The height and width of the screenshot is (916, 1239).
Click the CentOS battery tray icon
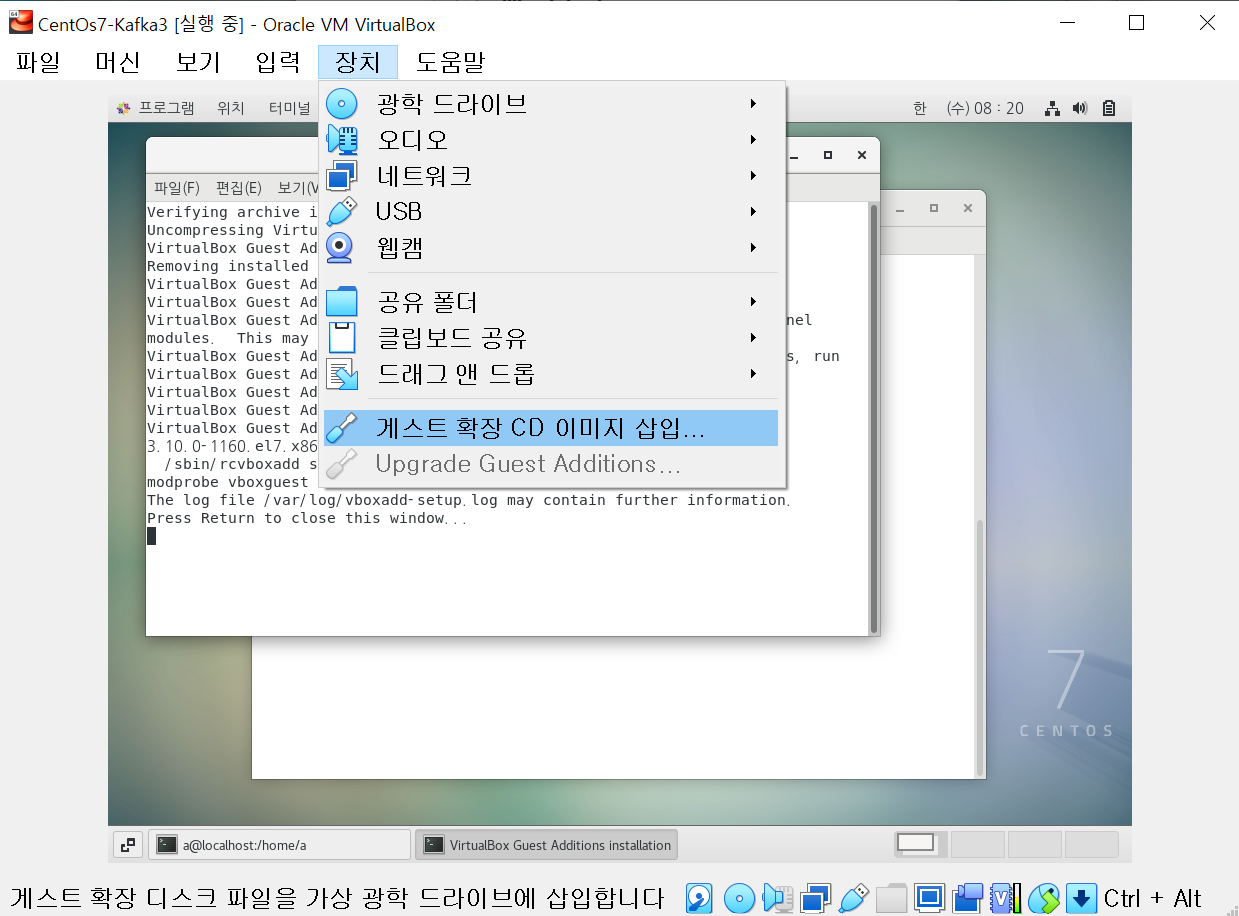pos(1109,108)
